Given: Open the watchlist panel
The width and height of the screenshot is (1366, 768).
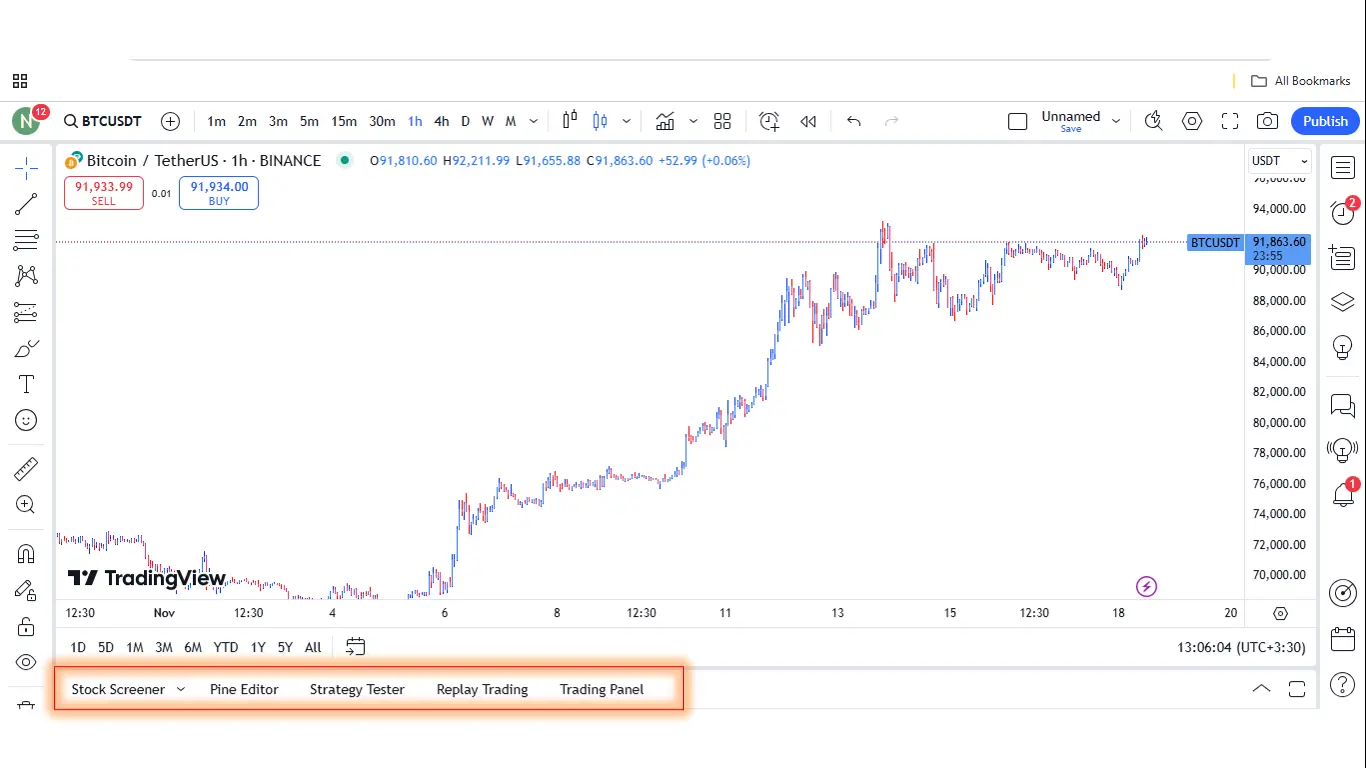Looking at the screenshot, I should point(1343,168).
